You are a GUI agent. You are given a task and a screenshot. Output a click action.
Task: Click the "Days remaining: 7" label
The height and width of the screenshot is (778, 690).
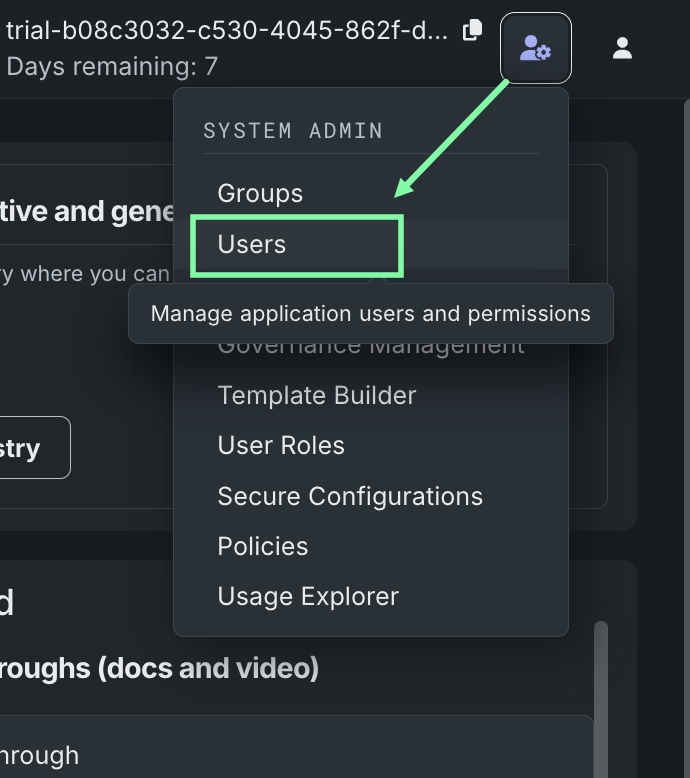pyautogui.click(x=112, y=67)
